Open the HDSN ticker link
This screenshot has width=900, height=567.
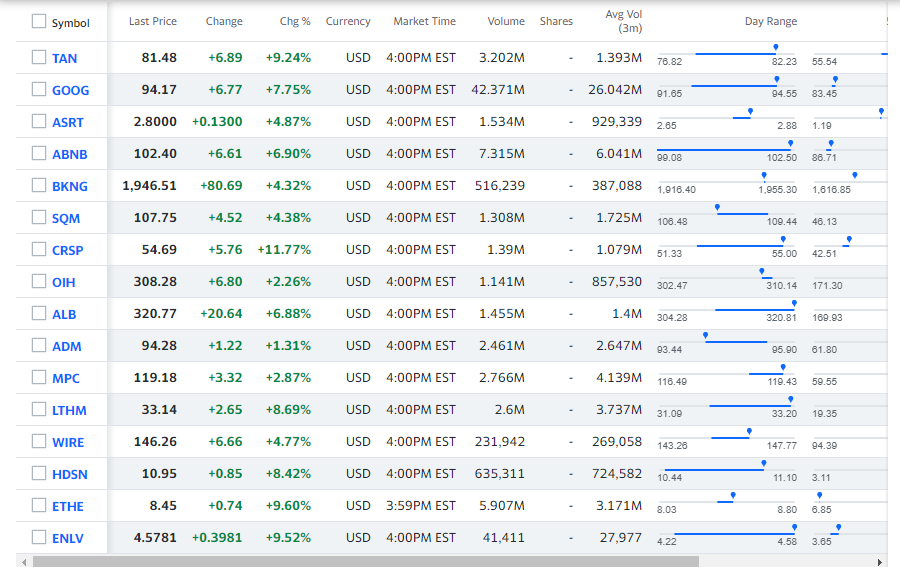coord(70,475)
